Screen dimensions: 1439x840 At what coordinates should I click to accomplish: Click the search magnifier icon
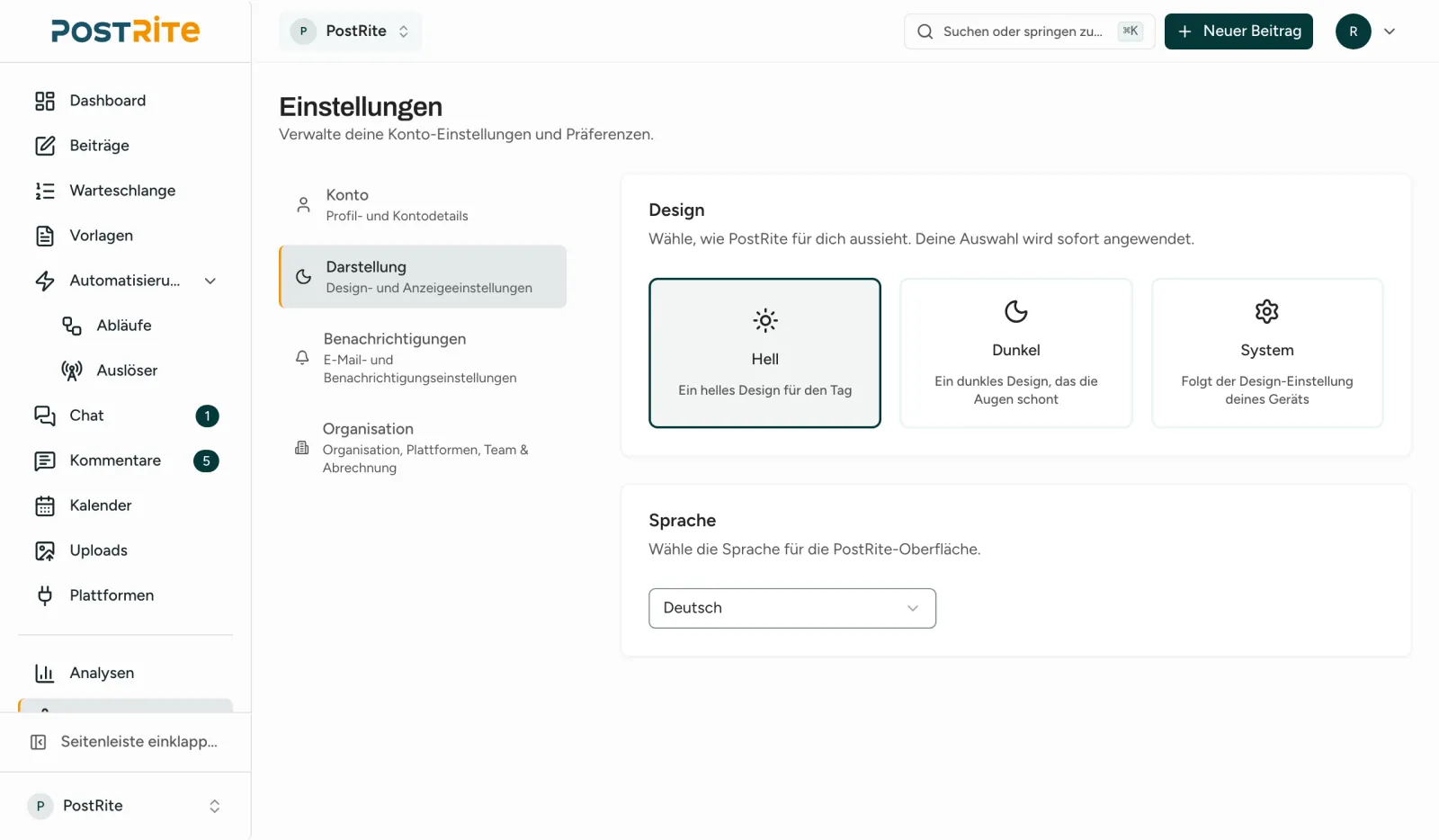click(x=925, y=31)
